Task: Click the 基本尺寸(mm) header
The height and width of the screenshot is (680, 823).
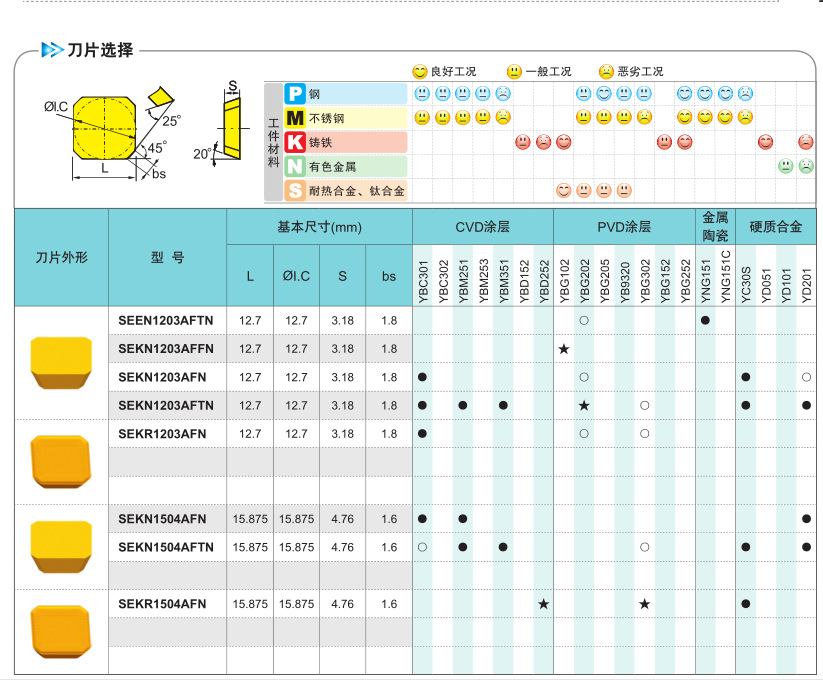Action: click(x=319, y=227)
